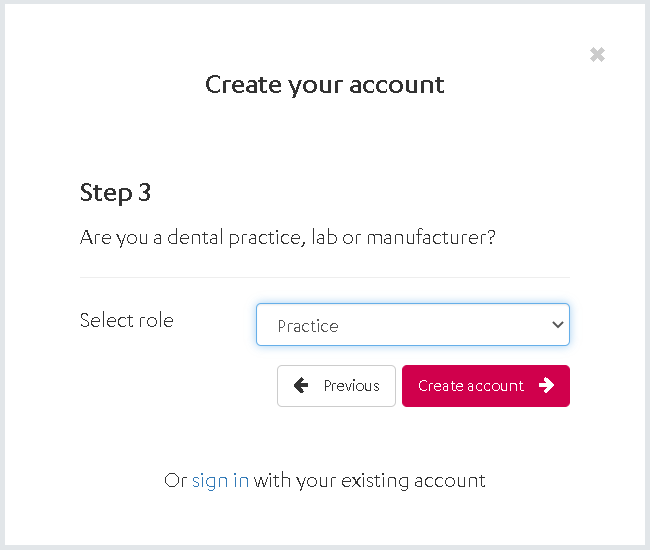Click the right arrow icon on Create account

tap(546, 386)
